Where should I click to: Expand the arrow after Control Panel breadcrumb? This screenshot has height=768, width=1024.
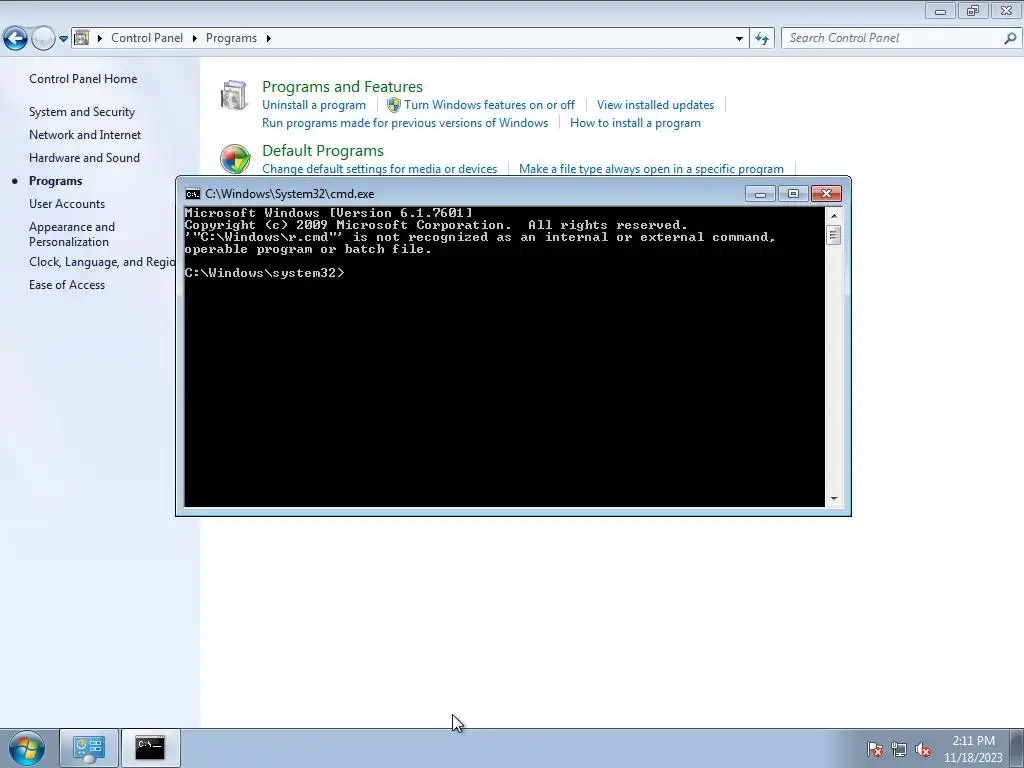pos(195,39)
